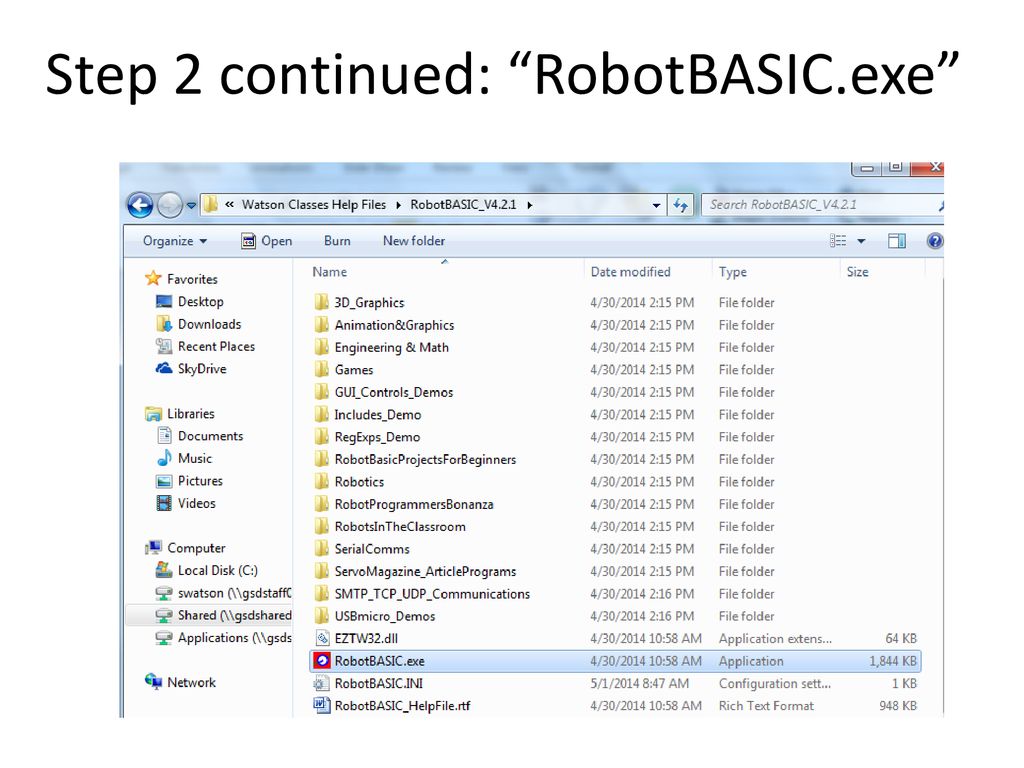Click the GUI_Controls_Demos folder icon
This screenshot has height=768, width=1024.
pos(321,392)
